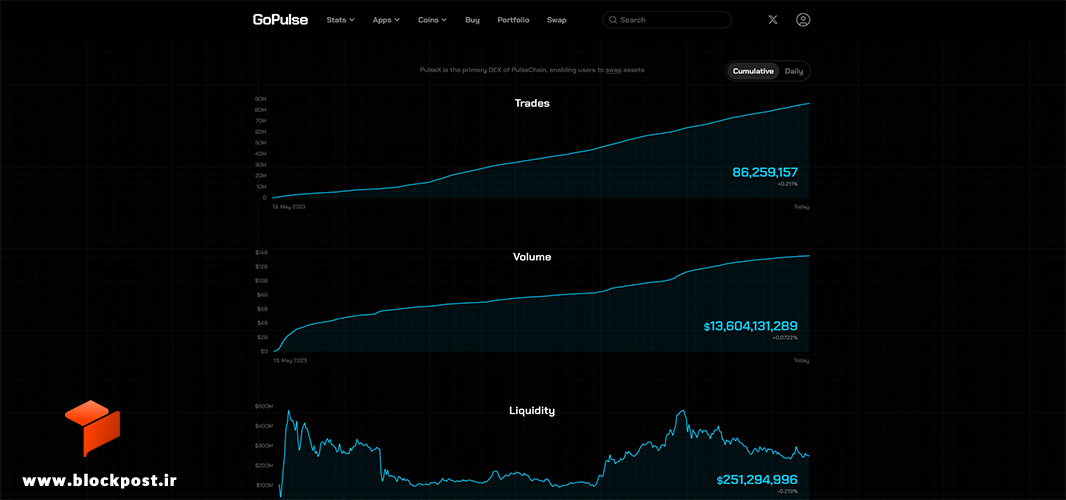Expand the Apps dropdown menu
This screenshot has height=500, width=1066.
pos(386,20)
